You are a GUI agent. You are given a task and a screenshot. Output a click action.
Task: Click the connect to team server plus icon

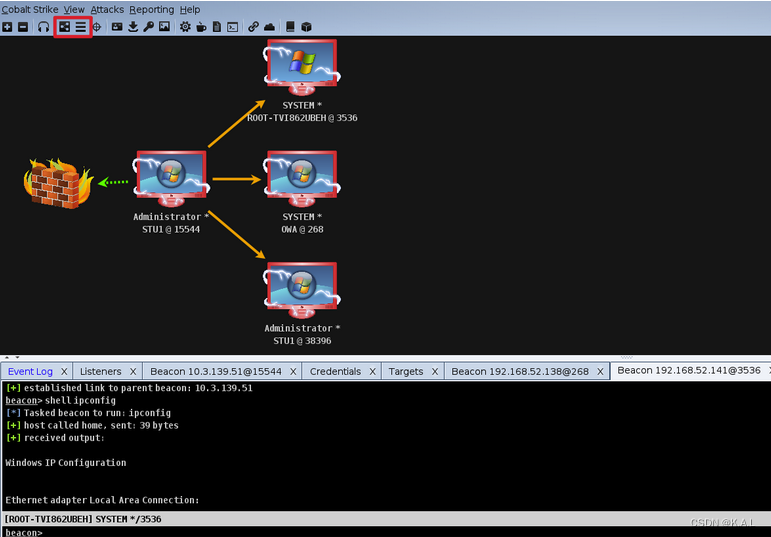[x=7, y=27]
